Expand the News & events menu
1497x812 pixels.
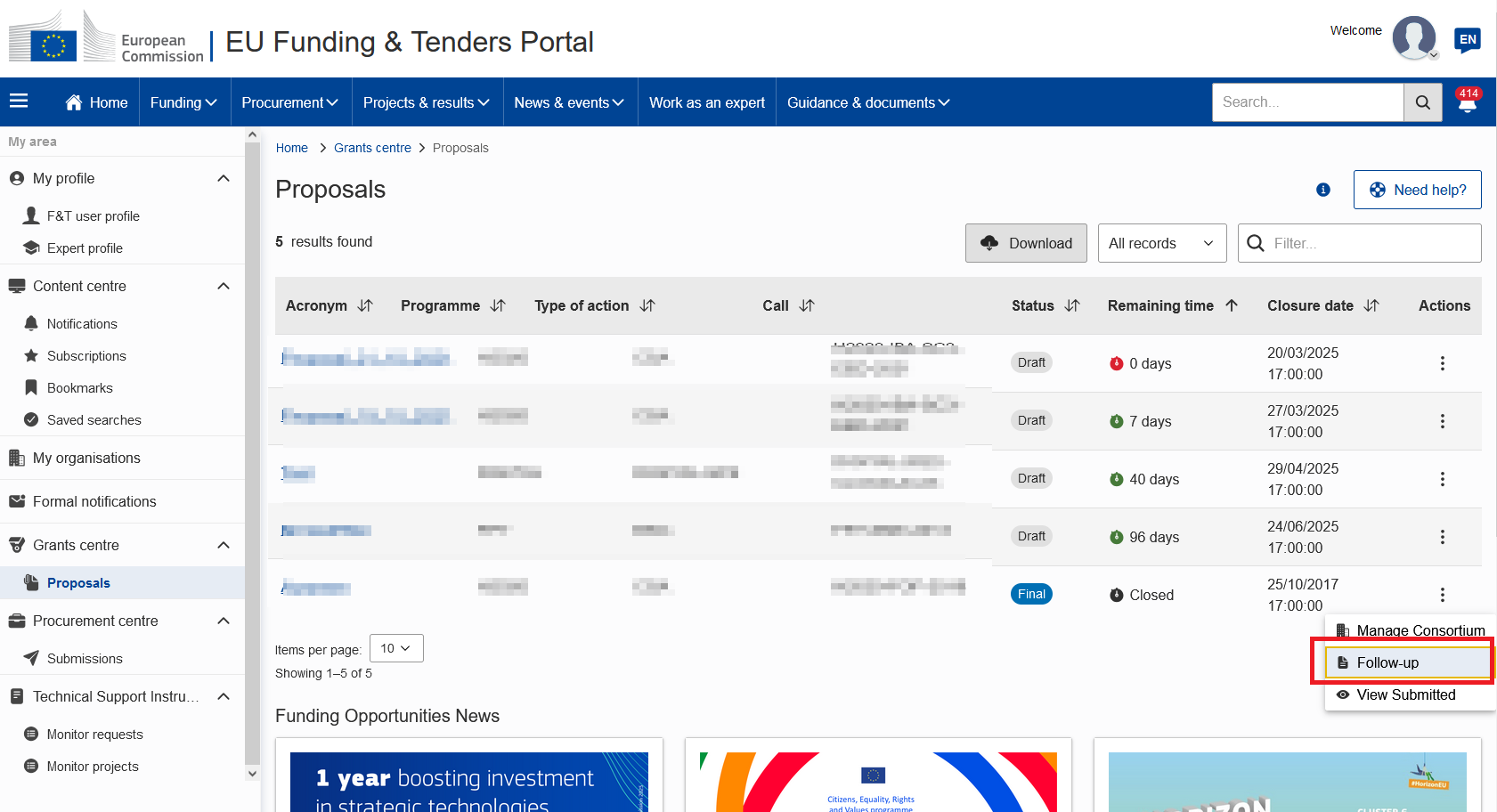[570, 102]
